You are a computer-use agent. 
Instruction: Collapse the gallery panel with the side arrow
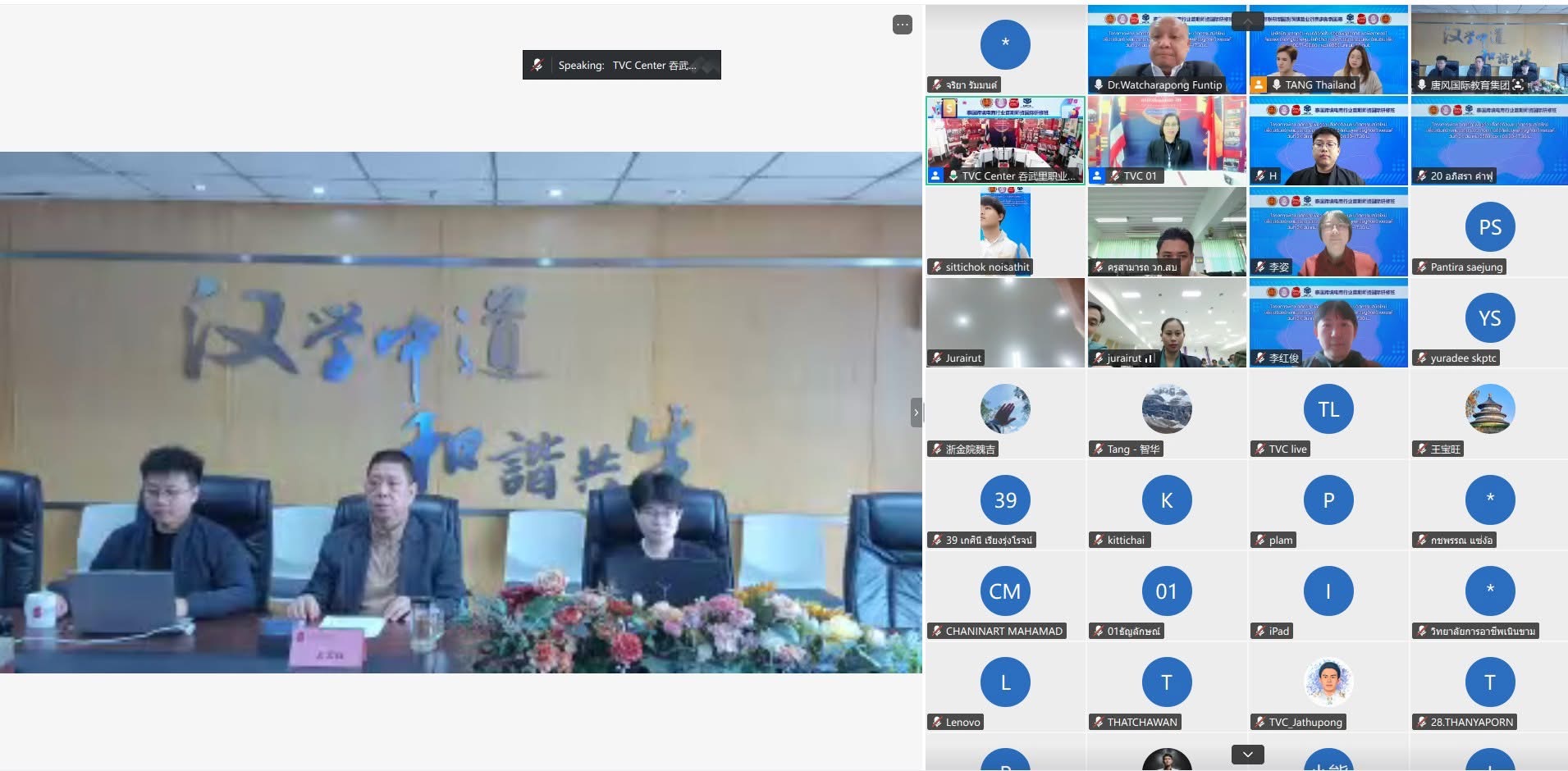pos(916,412)
